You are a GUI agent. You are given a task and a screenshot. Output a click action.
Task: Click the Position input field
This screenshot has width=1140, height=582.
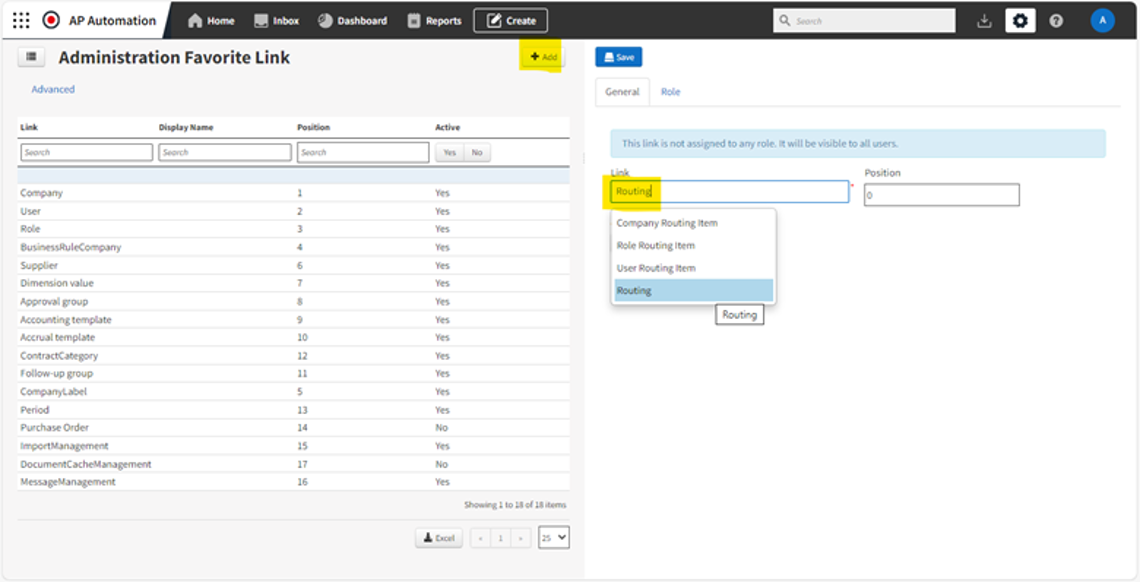tap(941, 195)
